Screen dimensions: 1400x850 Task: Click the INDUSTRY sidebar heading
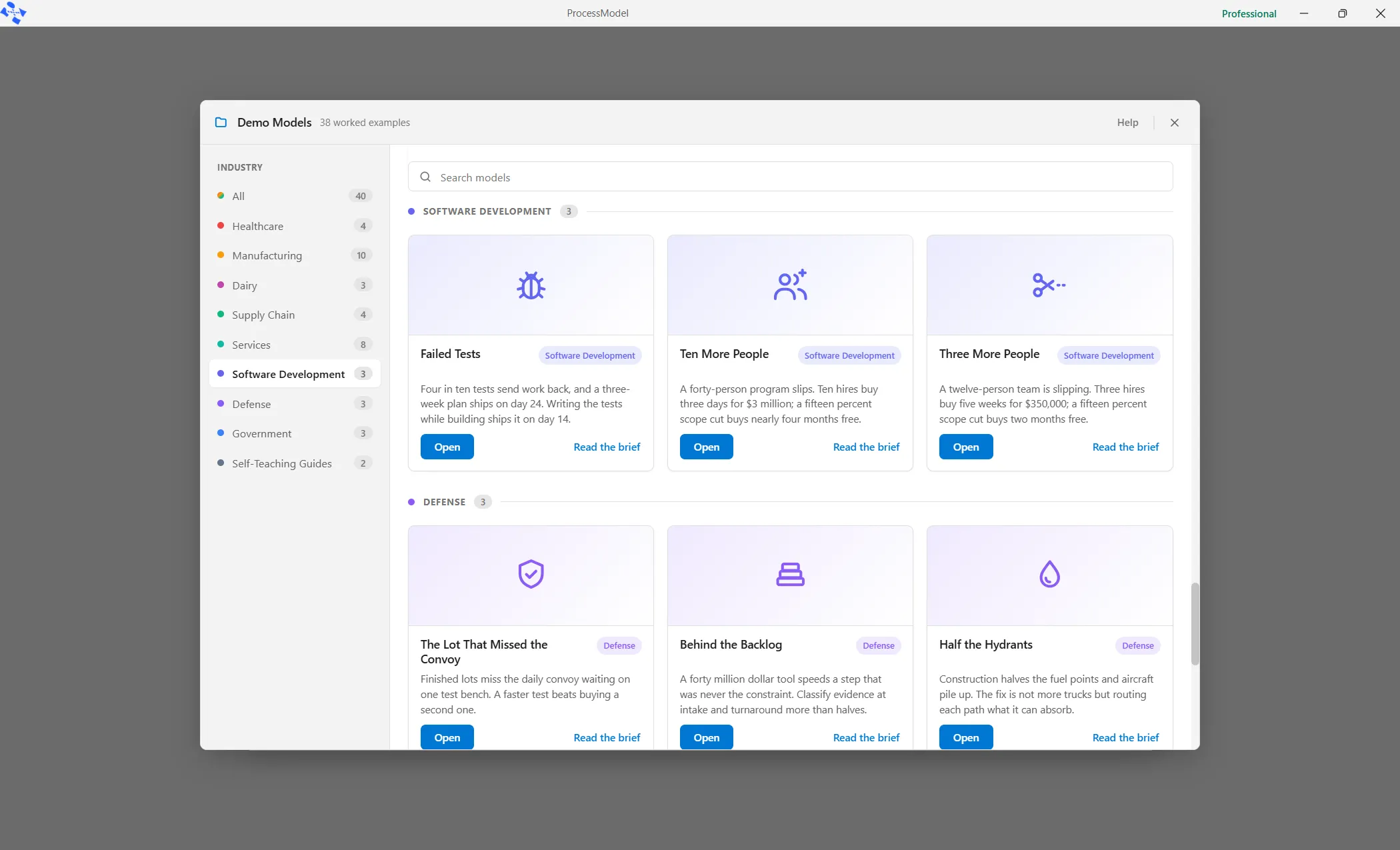tap(239, 167)
